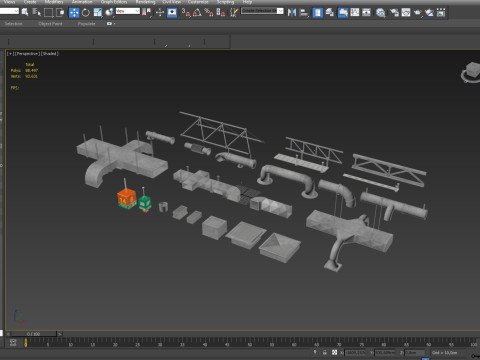Open the Animation menu

click(82, 2)
